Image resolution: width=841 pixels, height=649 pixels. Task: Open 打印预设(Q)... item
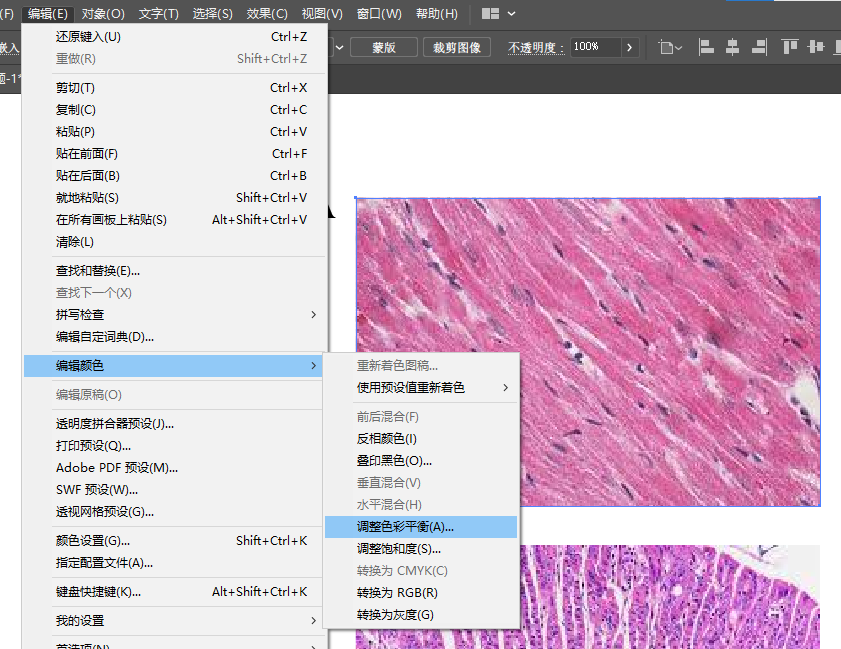tap(174, 446)
